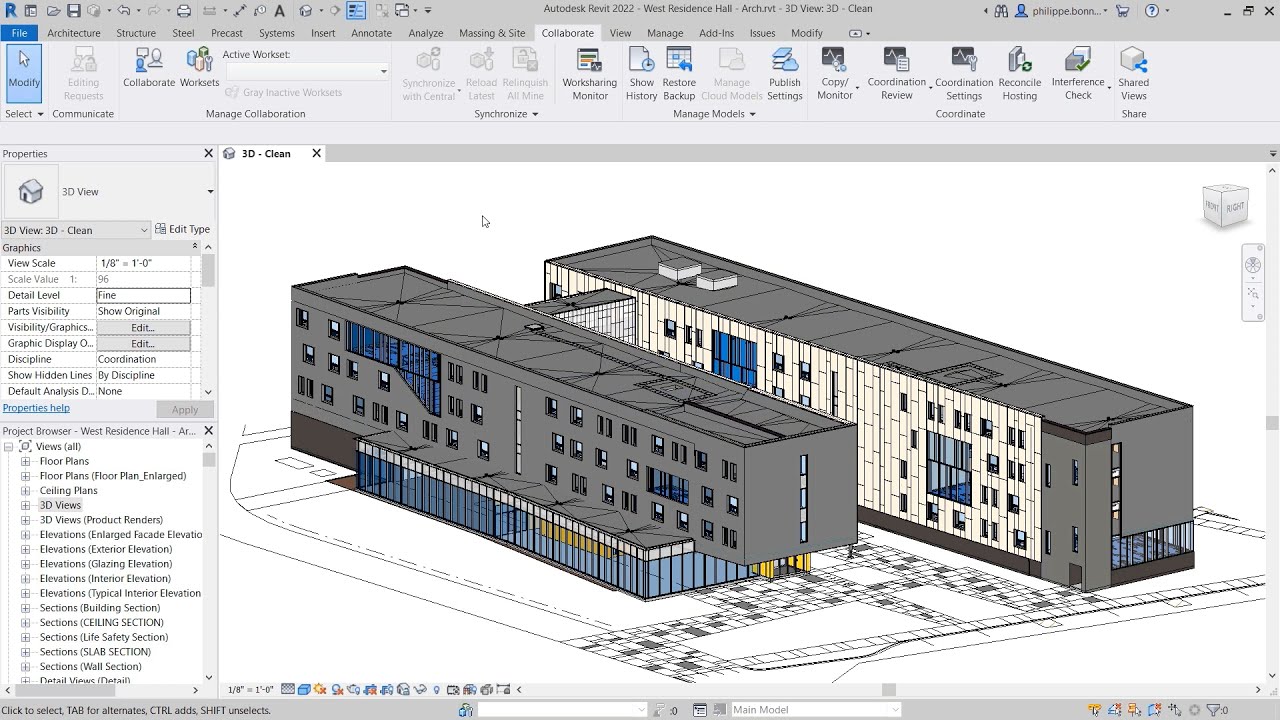This screenshot has height=720, width=1280.
Task: Toggle visual style on view control bar
Action: click(304, 690)
